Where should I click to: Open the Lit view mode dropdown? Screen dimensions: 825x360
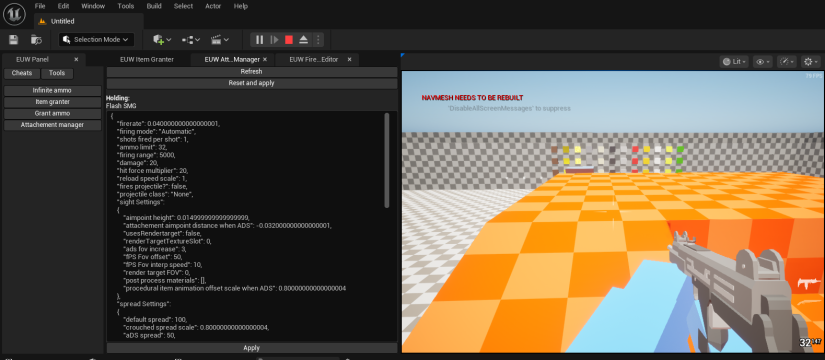pos(734,62)
